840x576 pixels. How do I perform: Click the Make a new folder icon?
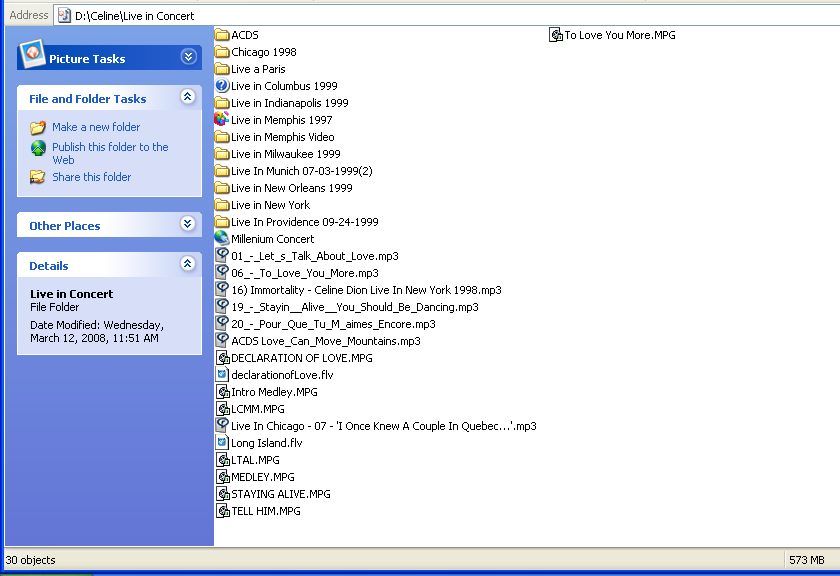pos(38,128)
